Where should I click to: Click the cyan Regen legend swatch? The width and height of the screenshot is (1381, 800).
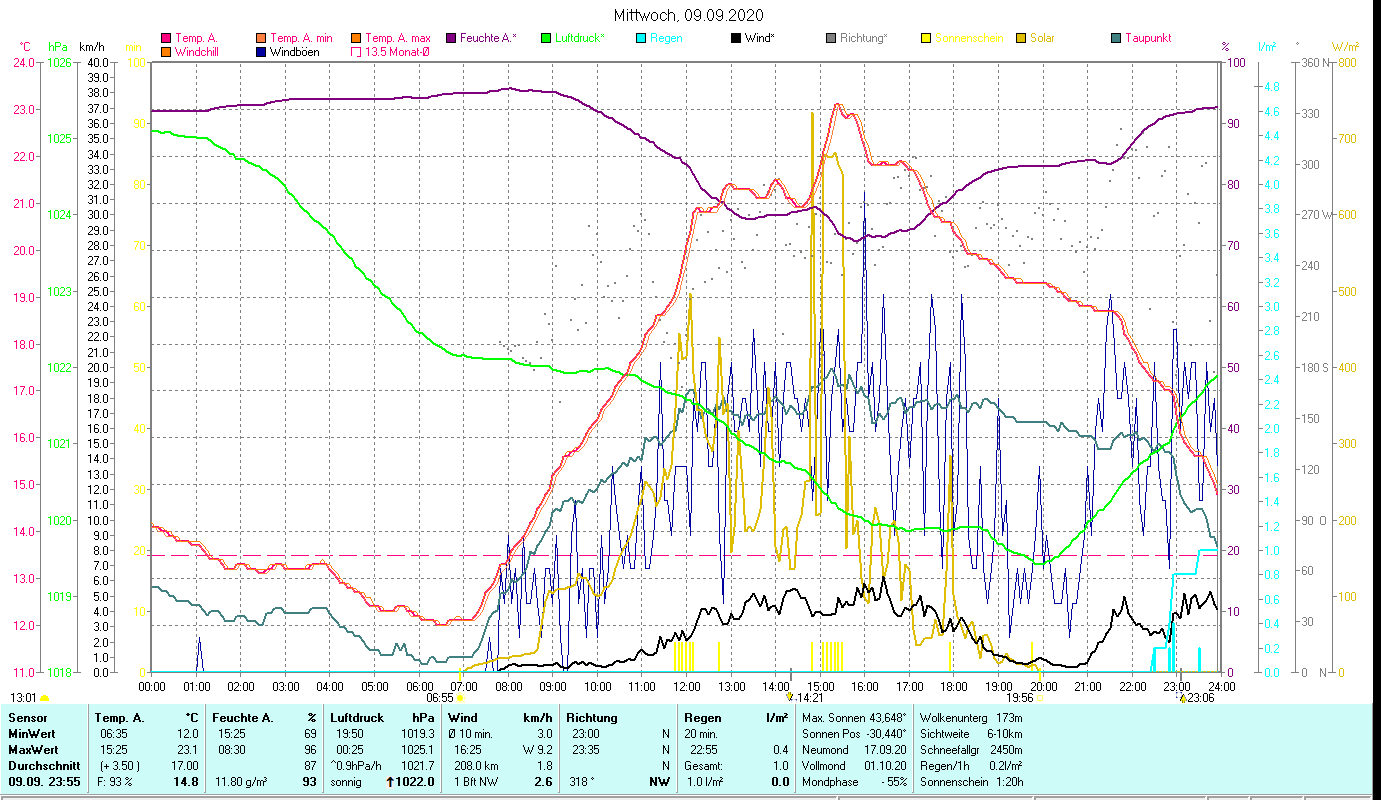[x=640, y=38]
